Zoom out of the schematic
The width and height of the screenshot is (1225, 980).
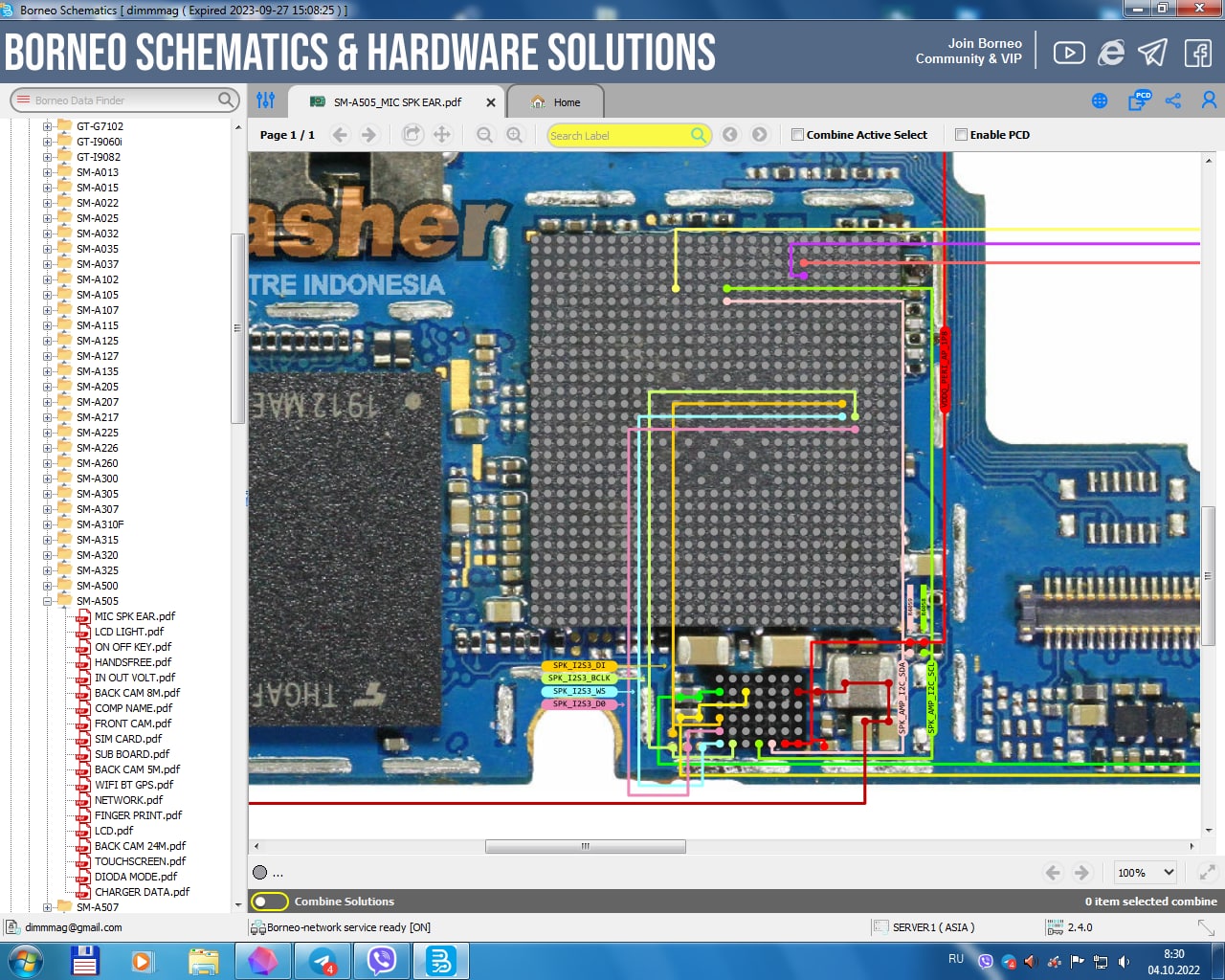click(x=484, y=135)
